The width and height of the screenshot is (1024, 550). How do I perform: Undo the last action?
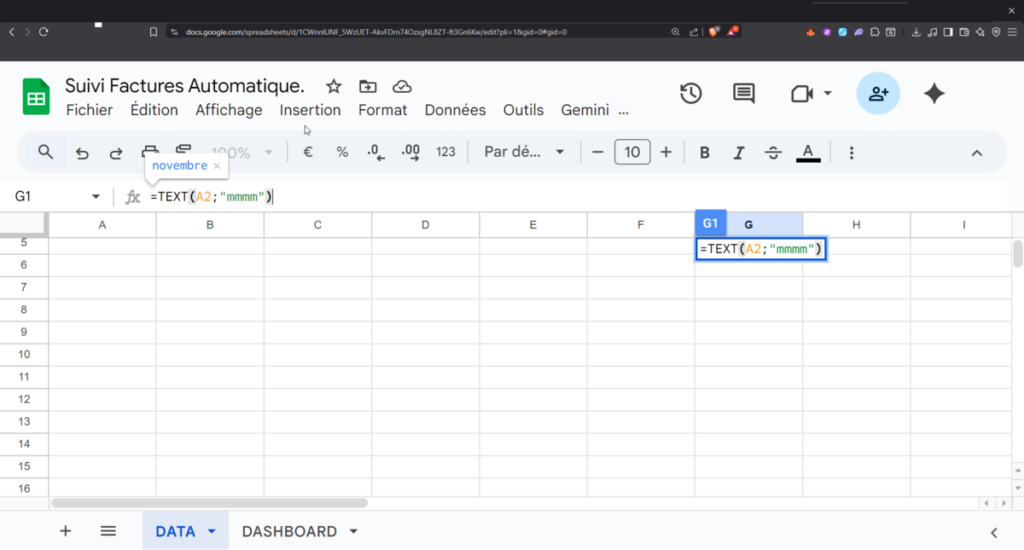pos(82,153)
